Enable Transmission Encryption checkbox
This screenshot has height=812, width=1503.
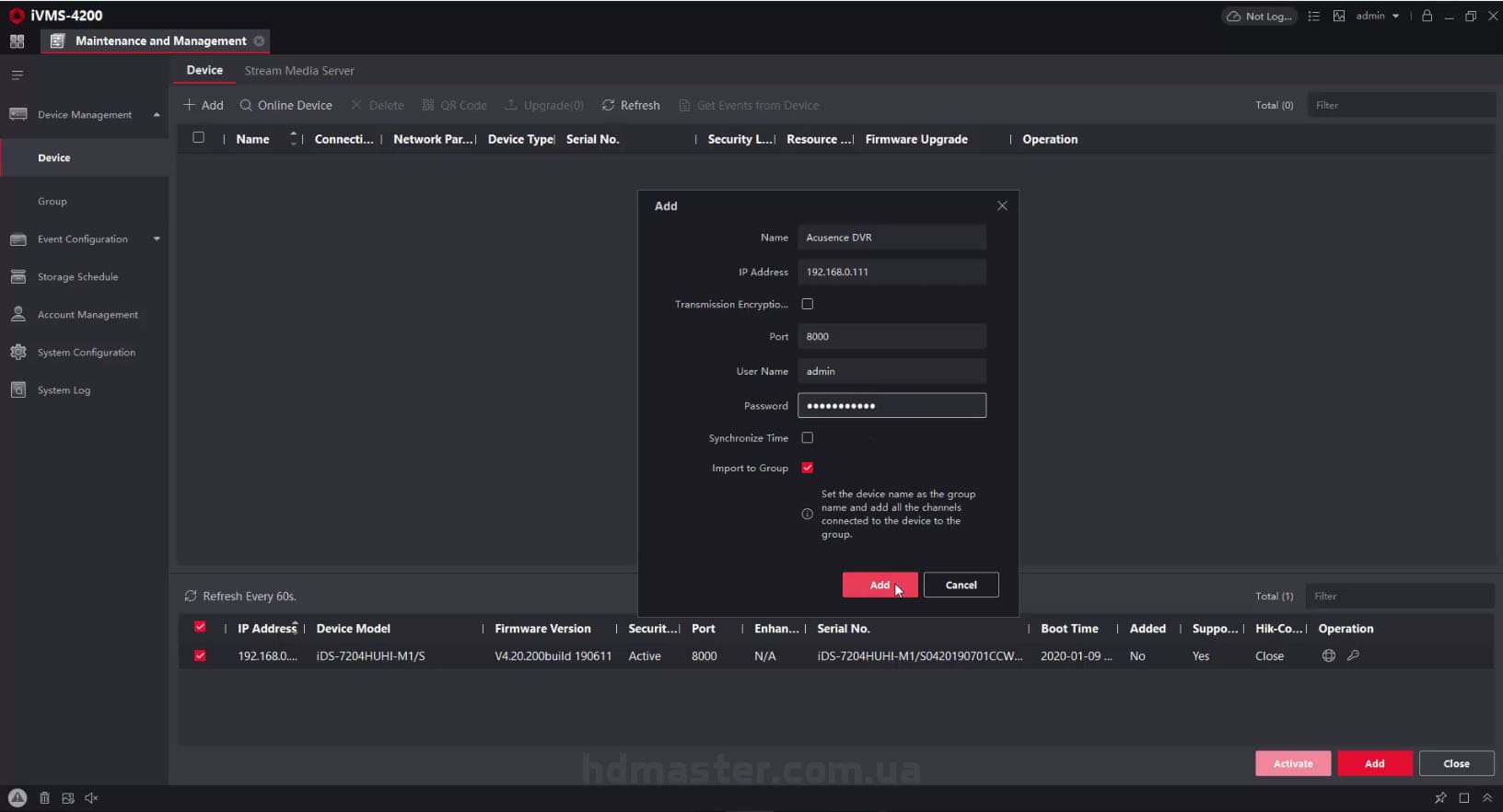808,304
